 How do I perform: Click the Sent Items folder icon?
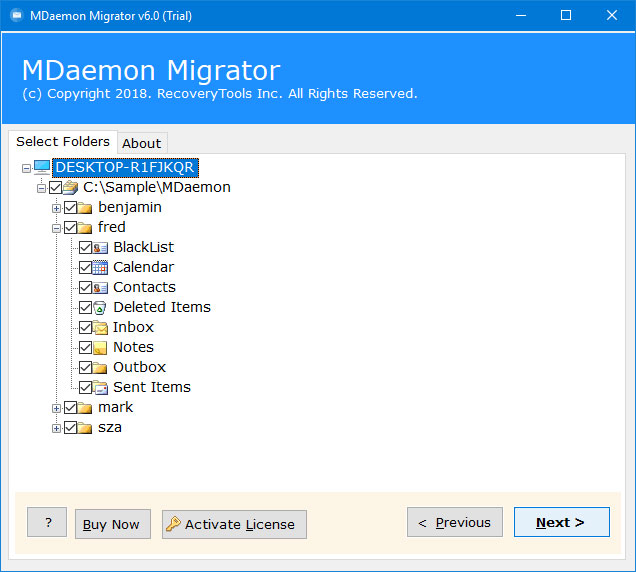[x=100, y=388]
